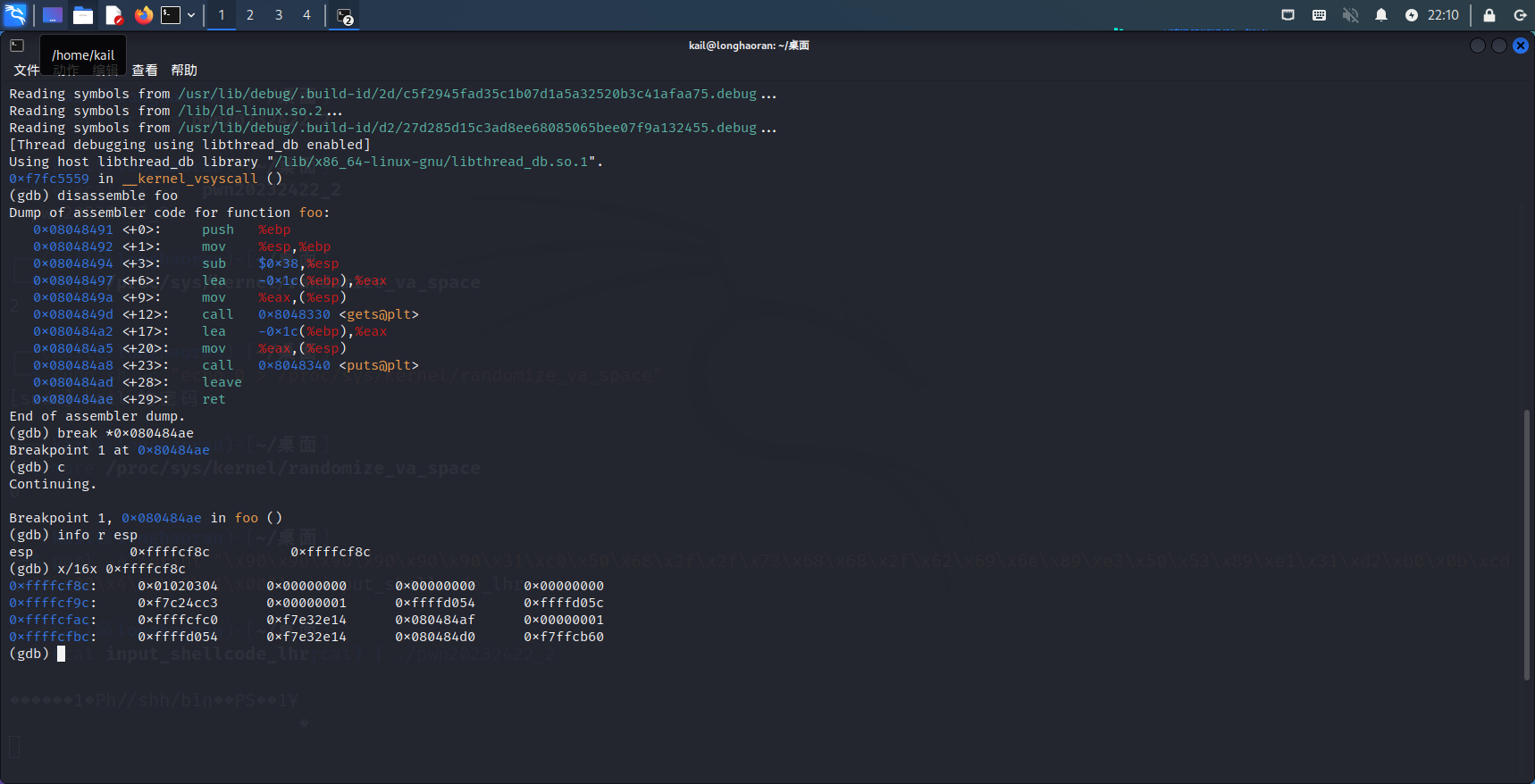
Task: Maximize the terminal window
Action: coord(1499,46)
